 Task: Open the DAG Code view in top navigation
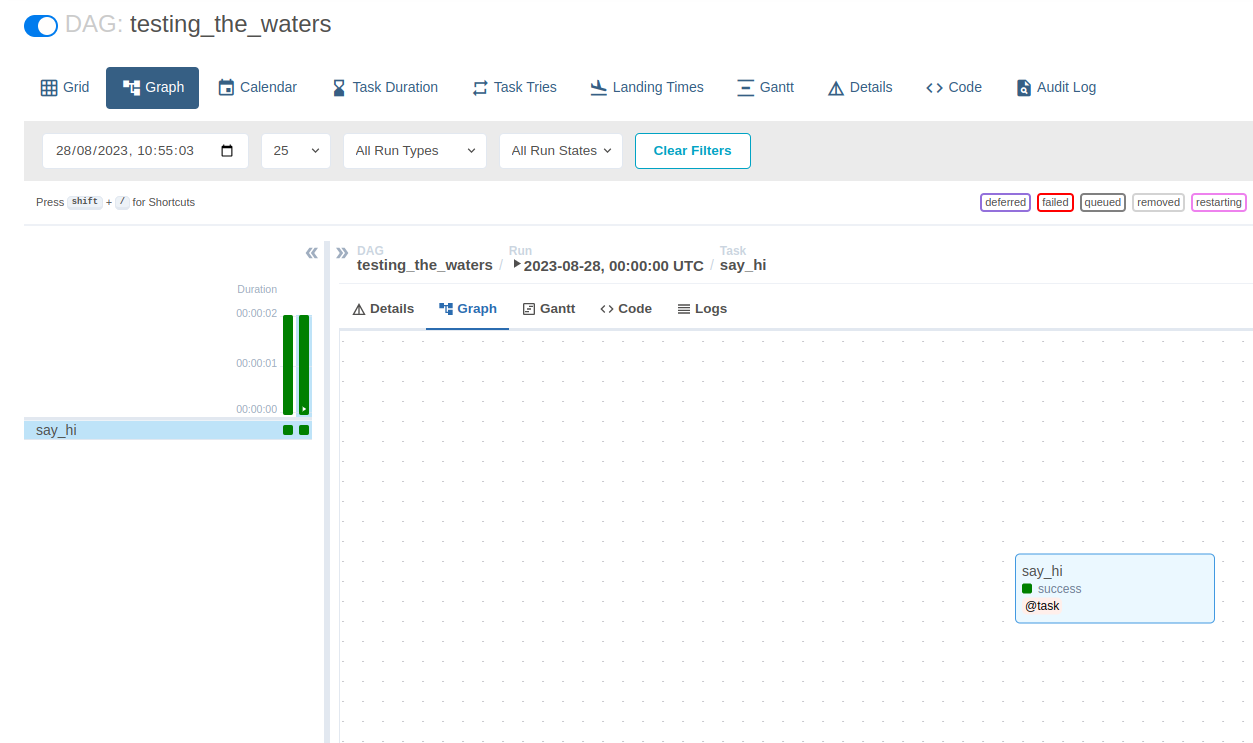click(x=953, y=87)
